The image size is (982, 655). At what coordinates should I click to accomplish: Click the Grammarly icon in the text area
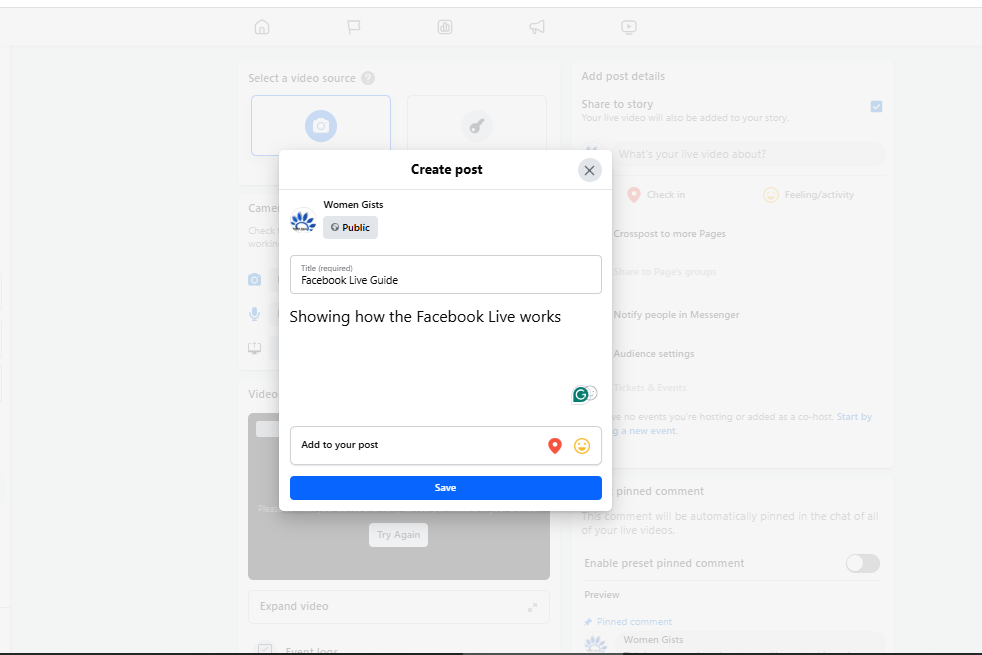click(x=581, y=395)
